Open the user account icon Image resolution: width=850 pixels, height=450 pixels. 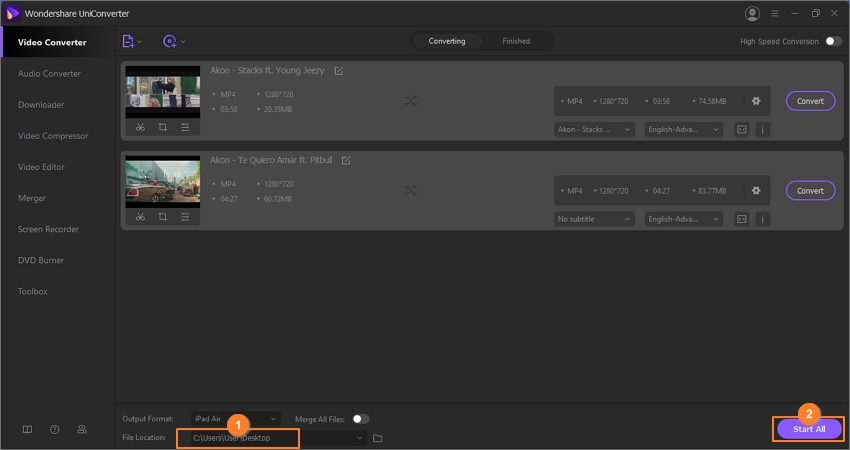(752, 14)
